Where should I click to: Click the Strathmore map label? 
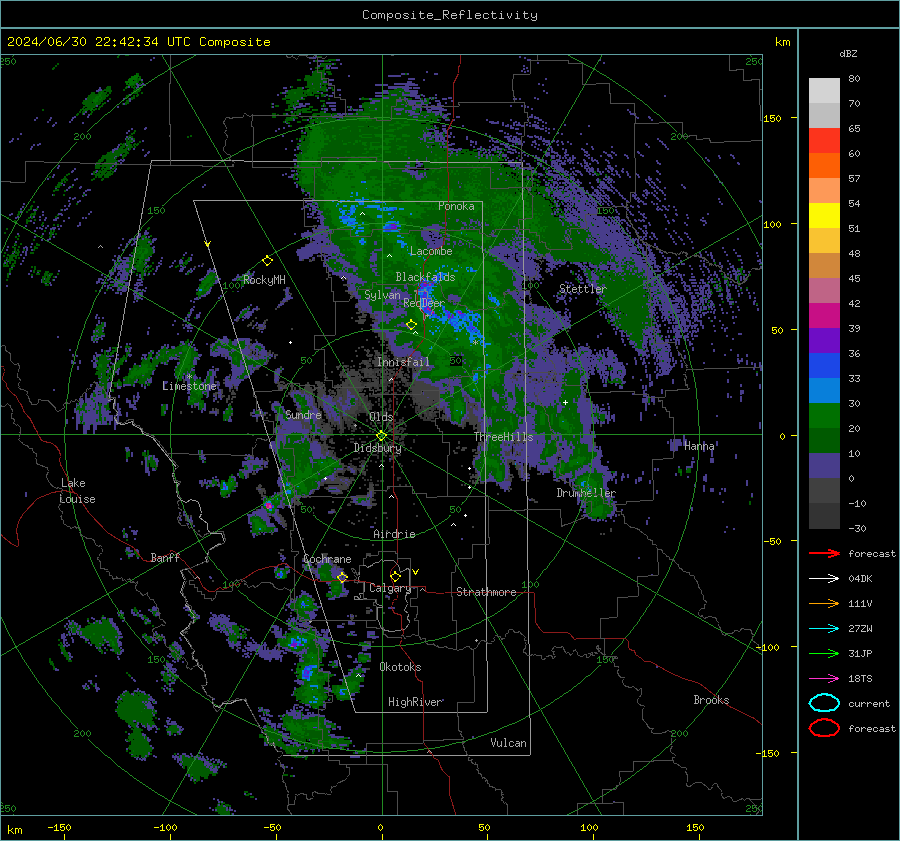486,592
